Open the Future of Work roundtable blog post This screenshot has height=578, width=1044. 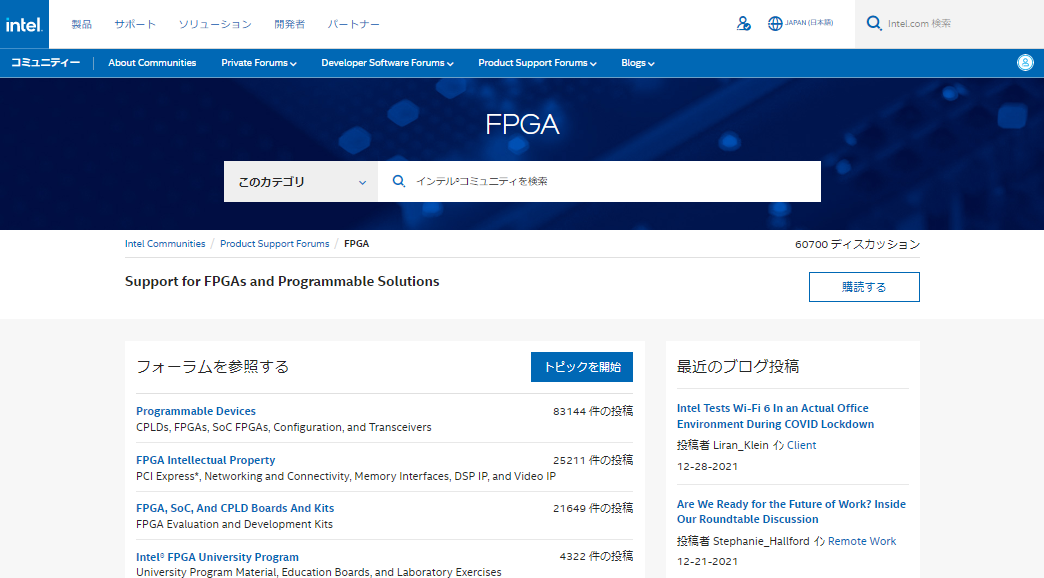pyautogui.click(x=792, y=511)
